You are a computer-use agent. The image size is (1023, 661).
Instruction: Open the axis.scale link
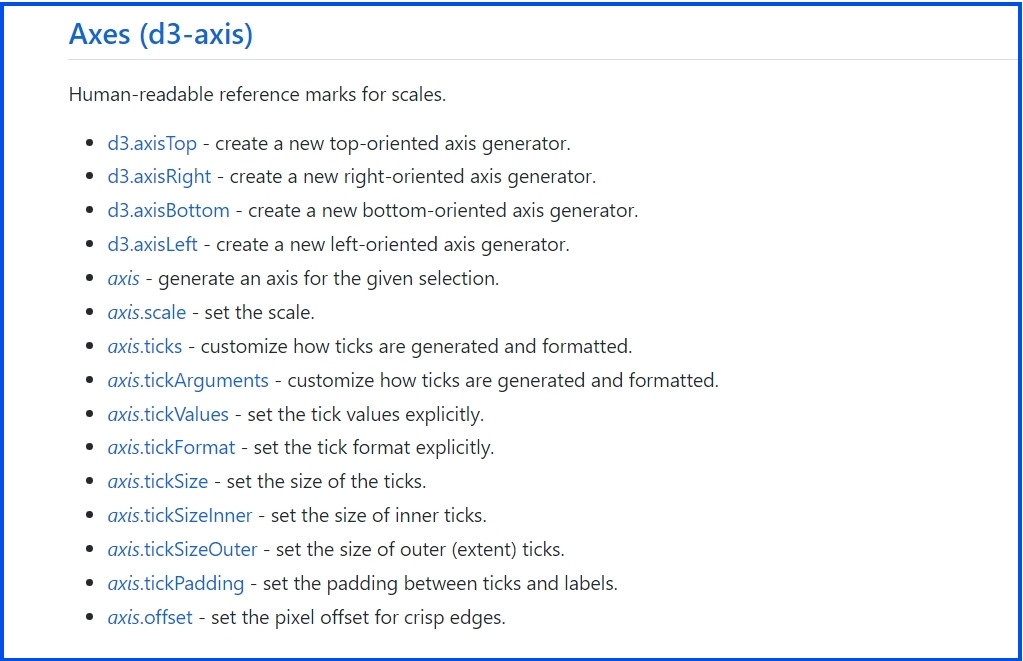[x=146, y=312]
